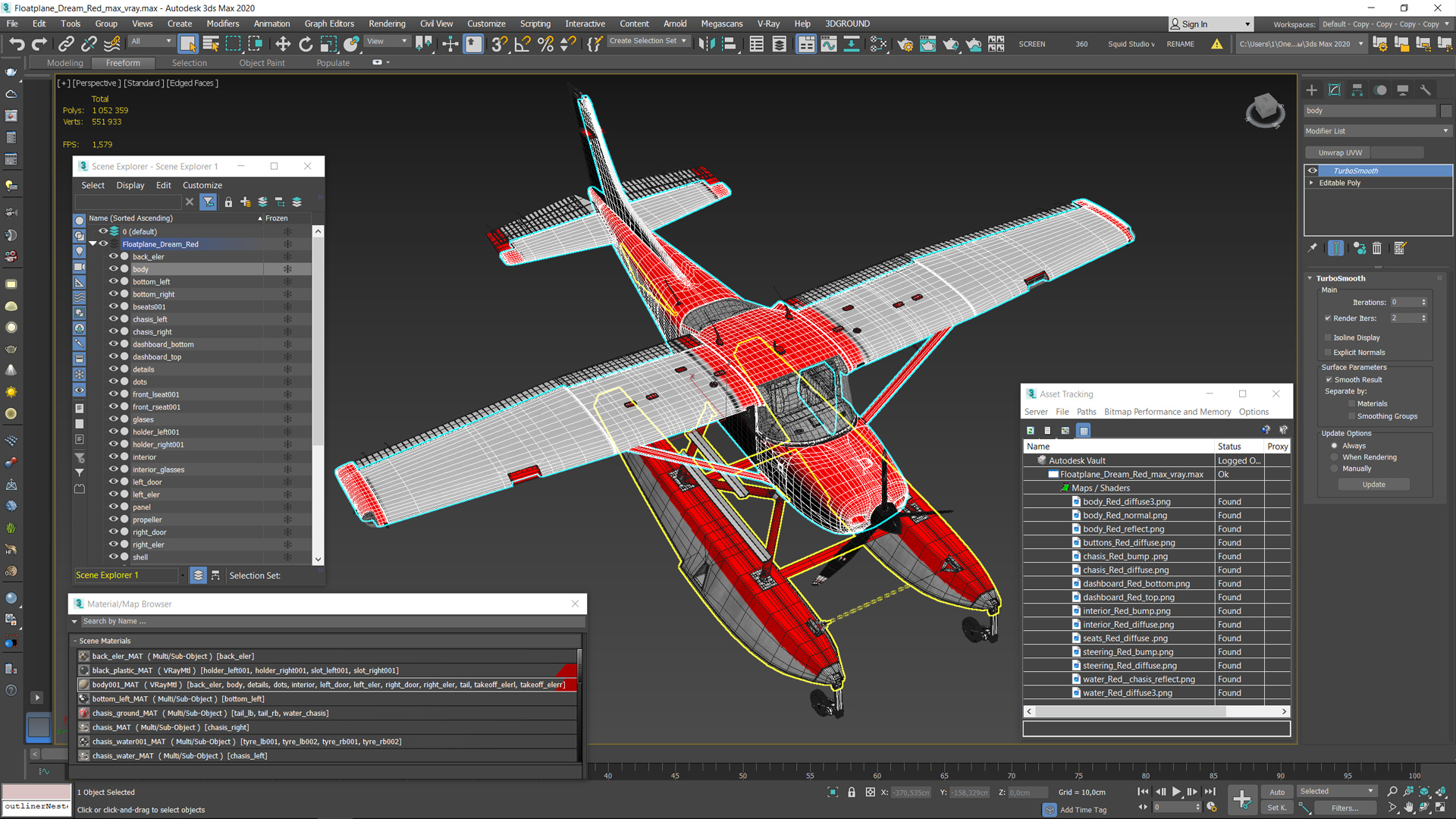Activate the Select Object tool
Image resolution: width=1456 pixels, height=819 pixels.
coord(188,44)
